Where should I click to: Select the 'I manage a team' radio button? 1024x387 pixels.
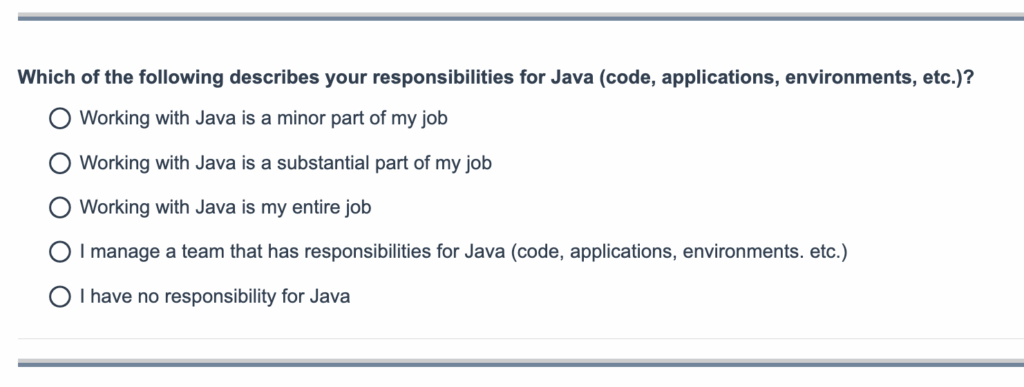[60, 252]
